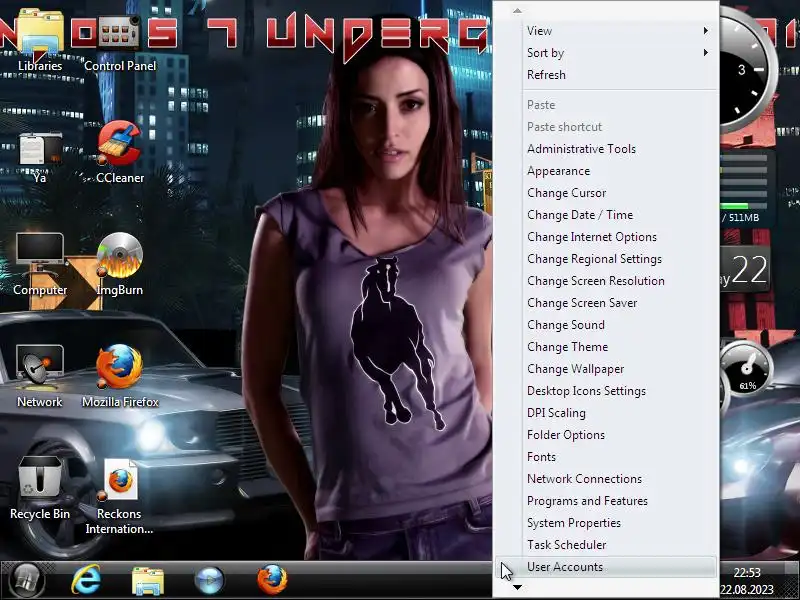Expand the Sort by submenu
The image size is (800, 600).
pyautogui.click(x=619, y=53)
